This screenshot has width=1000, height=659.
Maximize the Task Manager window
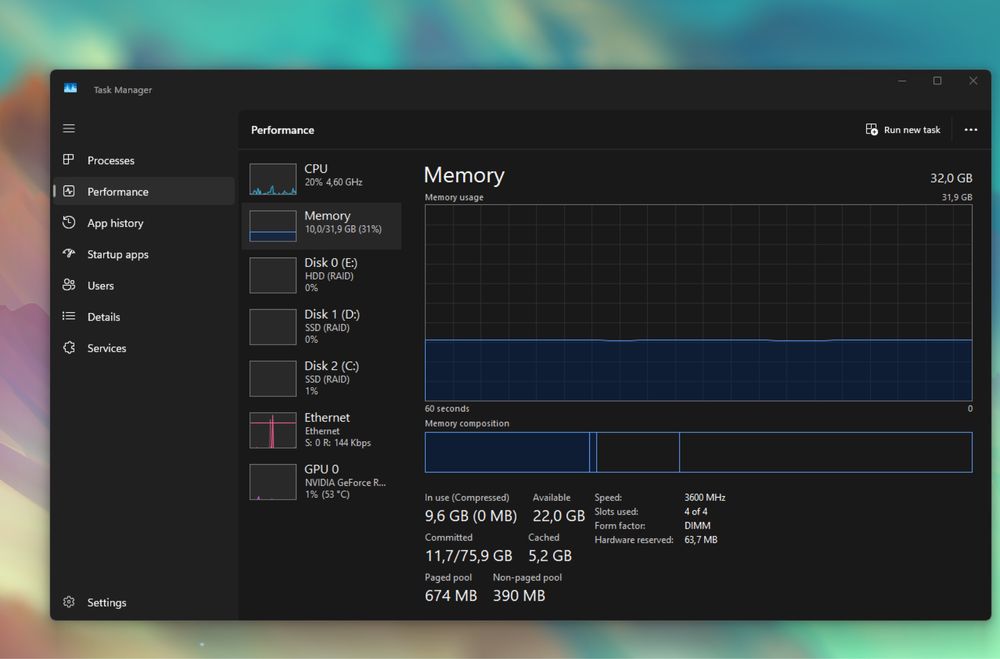(937, 81)
